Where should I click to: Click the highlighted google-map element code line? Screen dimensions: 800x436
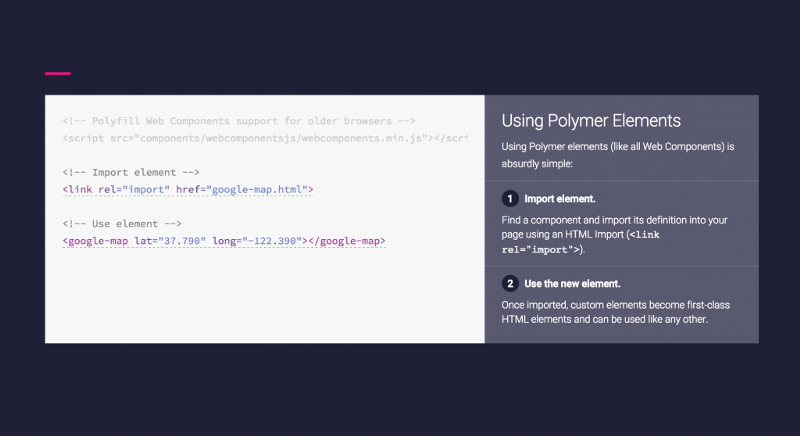(223, 241)
